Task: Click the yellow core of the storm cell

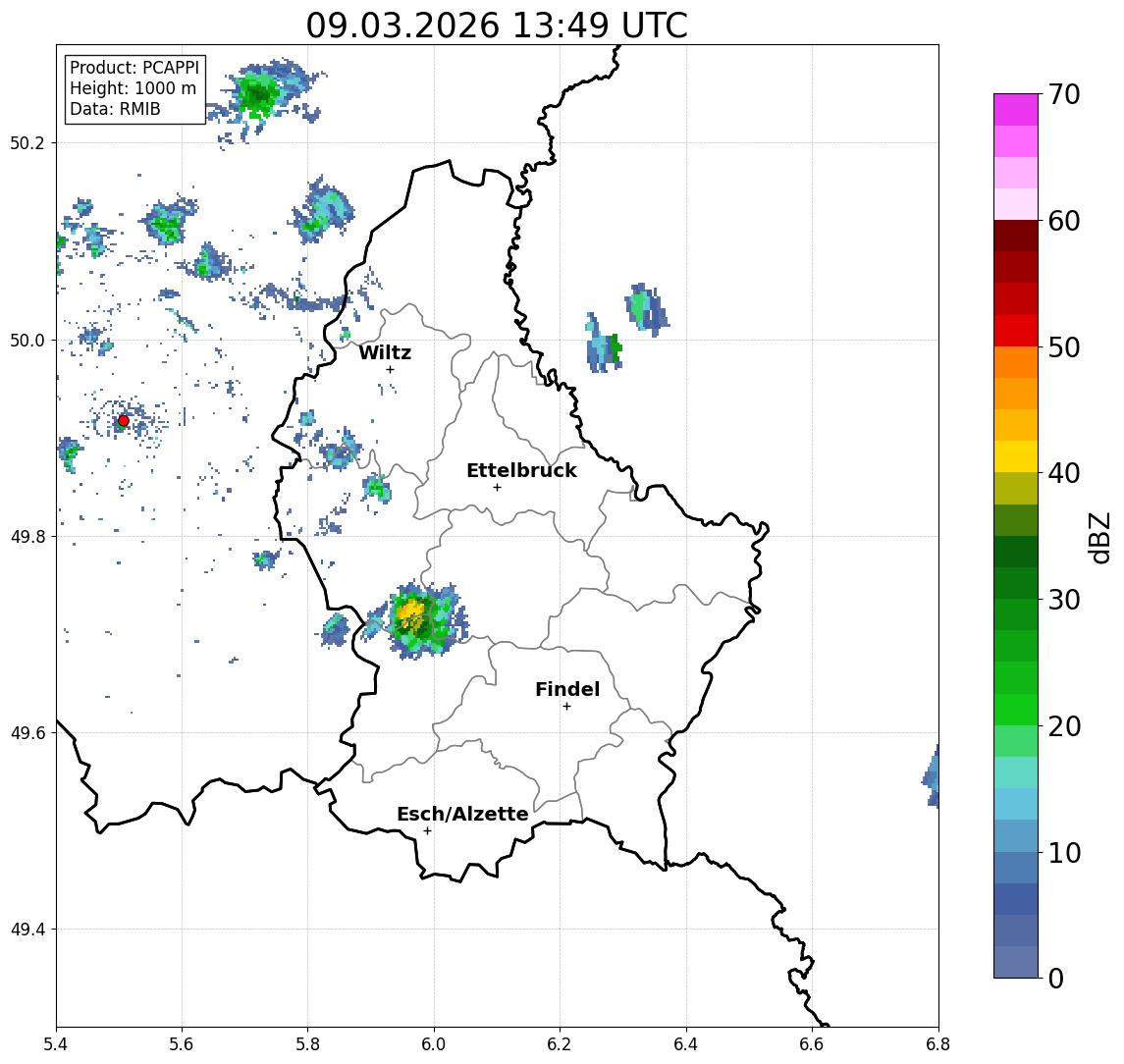Action: tap(410, 612)
